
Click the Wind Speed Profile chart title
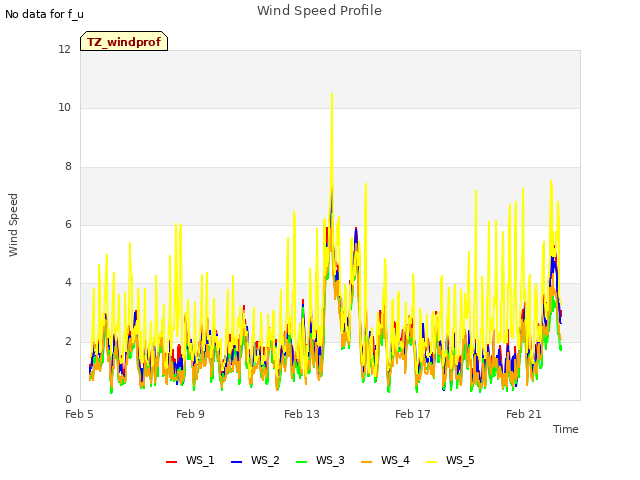[319, 11]
